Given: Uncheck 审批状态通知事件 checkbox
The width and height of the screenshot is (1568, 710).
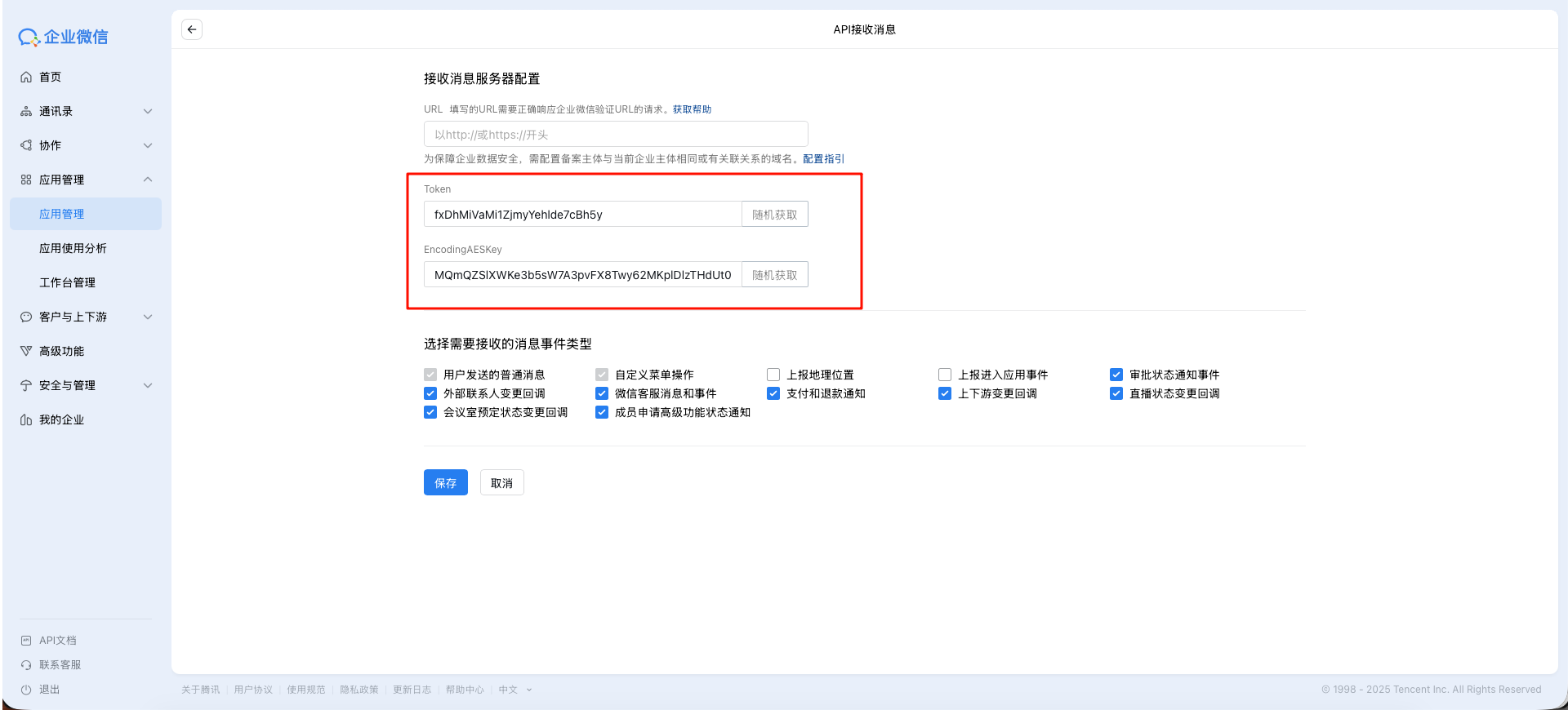Looking at the screenshot, I should (x=1116, y=375).
